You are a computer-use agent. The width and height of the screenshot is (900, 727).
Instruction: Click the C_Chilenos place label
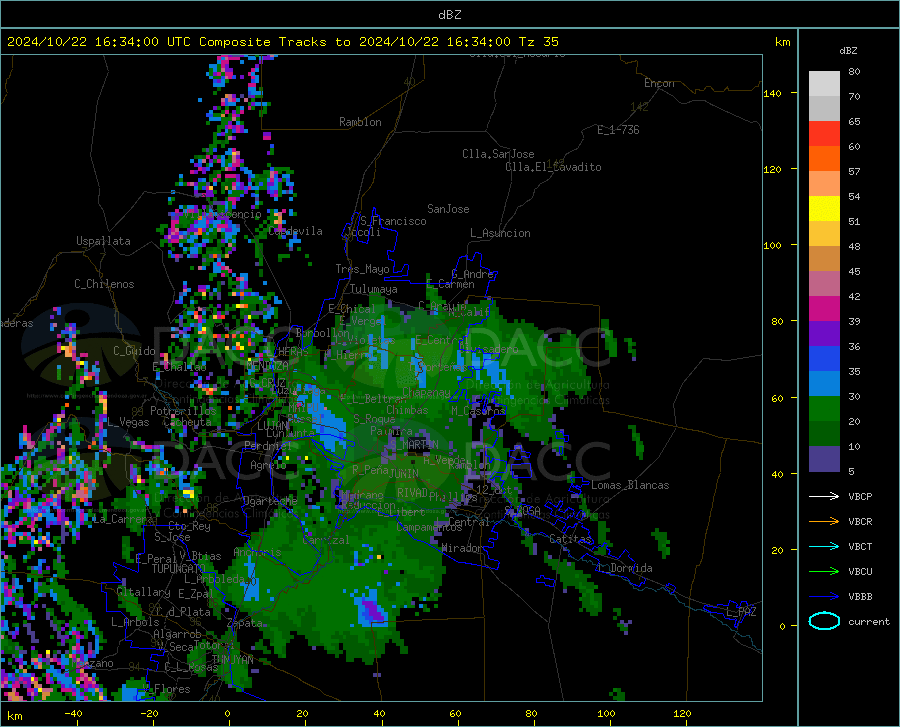(104, 284)
